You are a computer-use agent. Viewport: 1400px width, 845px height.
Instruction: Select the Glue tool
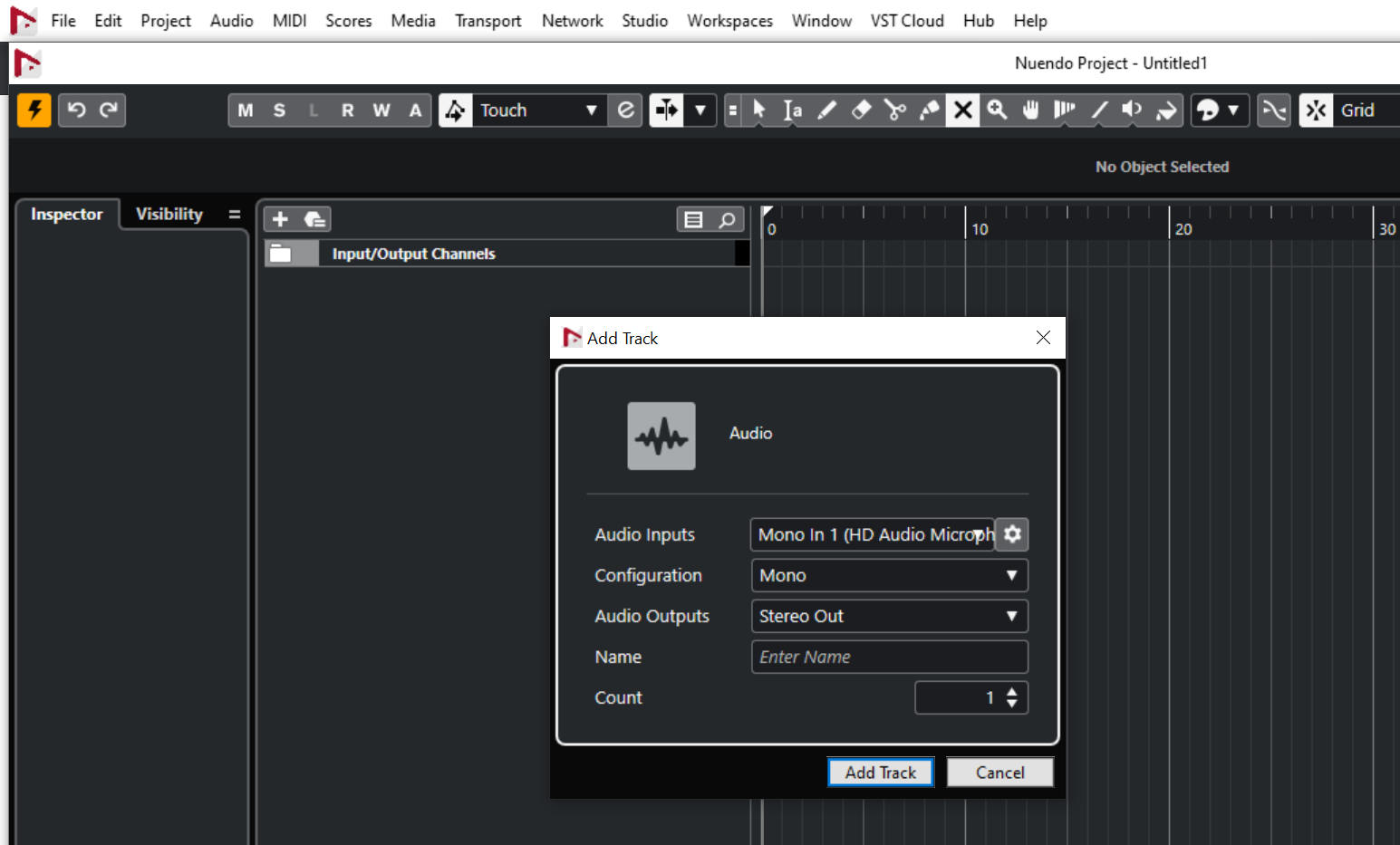pyautogui.click(x=929, y=110)
